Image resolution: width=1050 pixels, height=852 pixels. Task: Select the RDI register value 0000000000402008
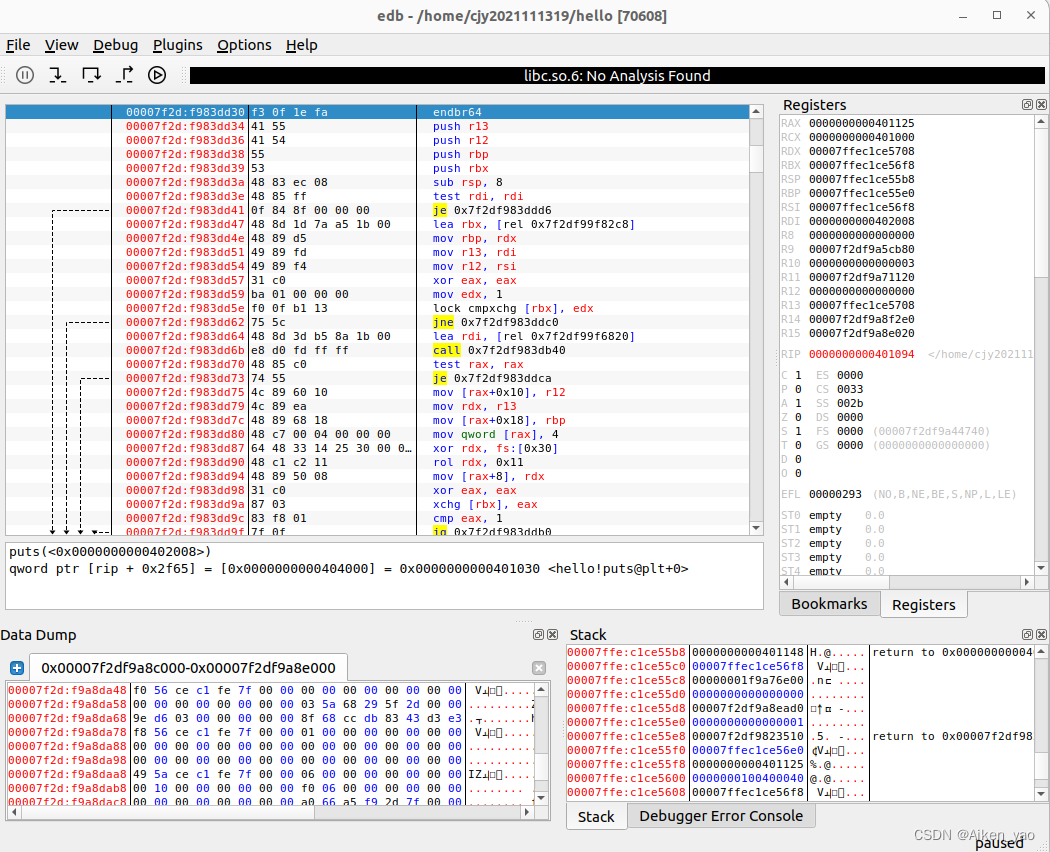(861, 221)
